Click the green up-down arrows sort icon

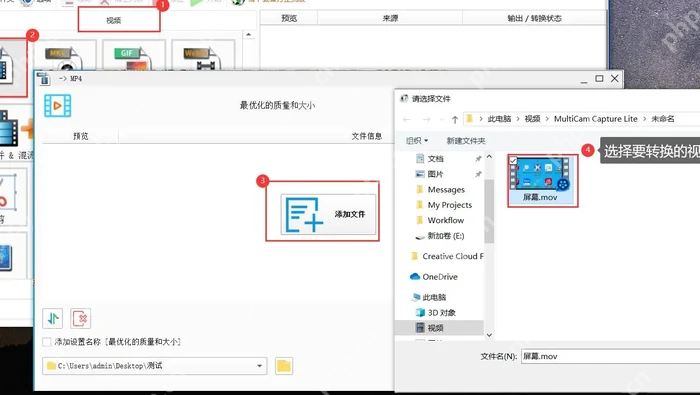pos(53,318)
